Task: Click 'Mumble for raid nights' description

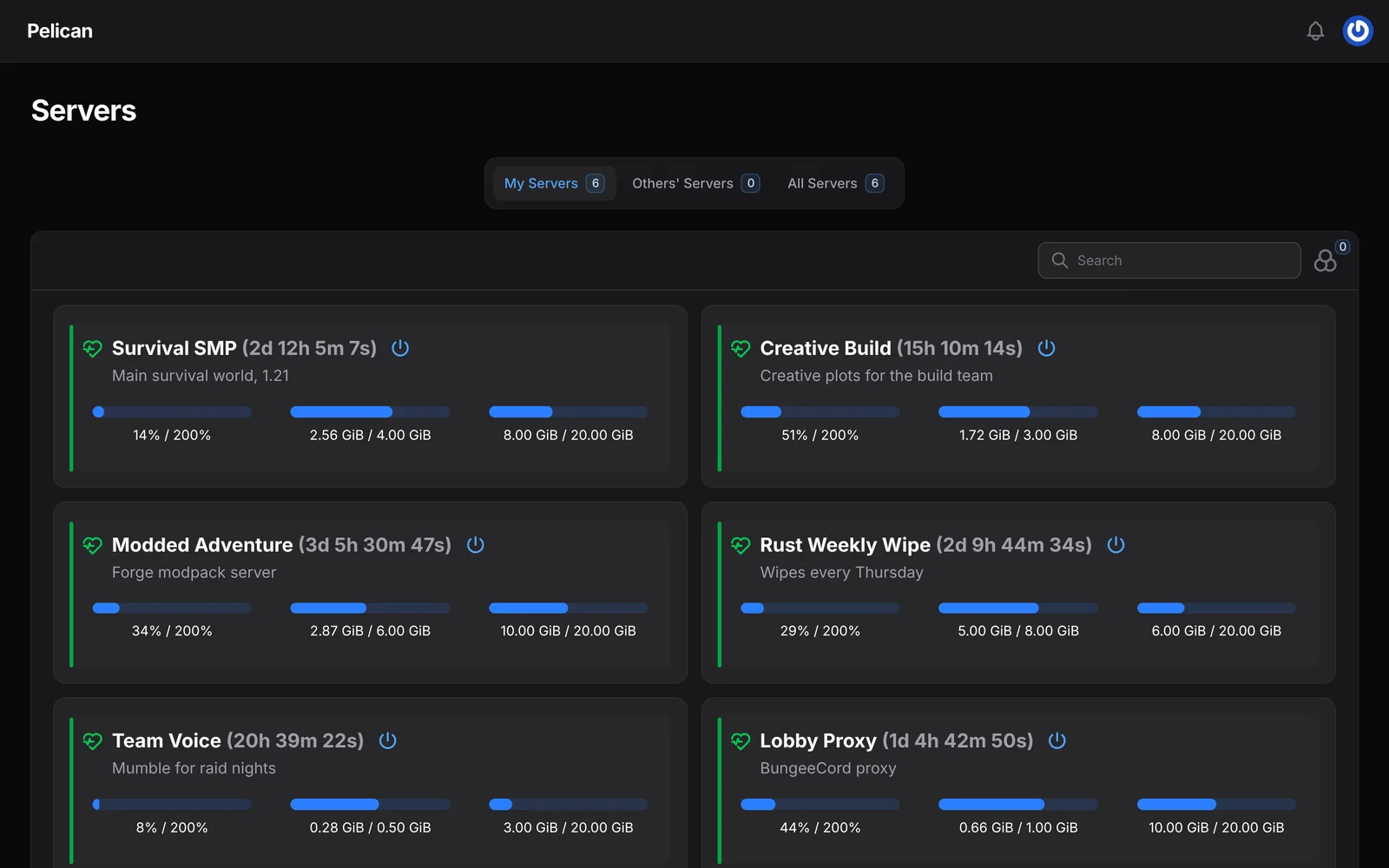Action: [x=194, y=768]
